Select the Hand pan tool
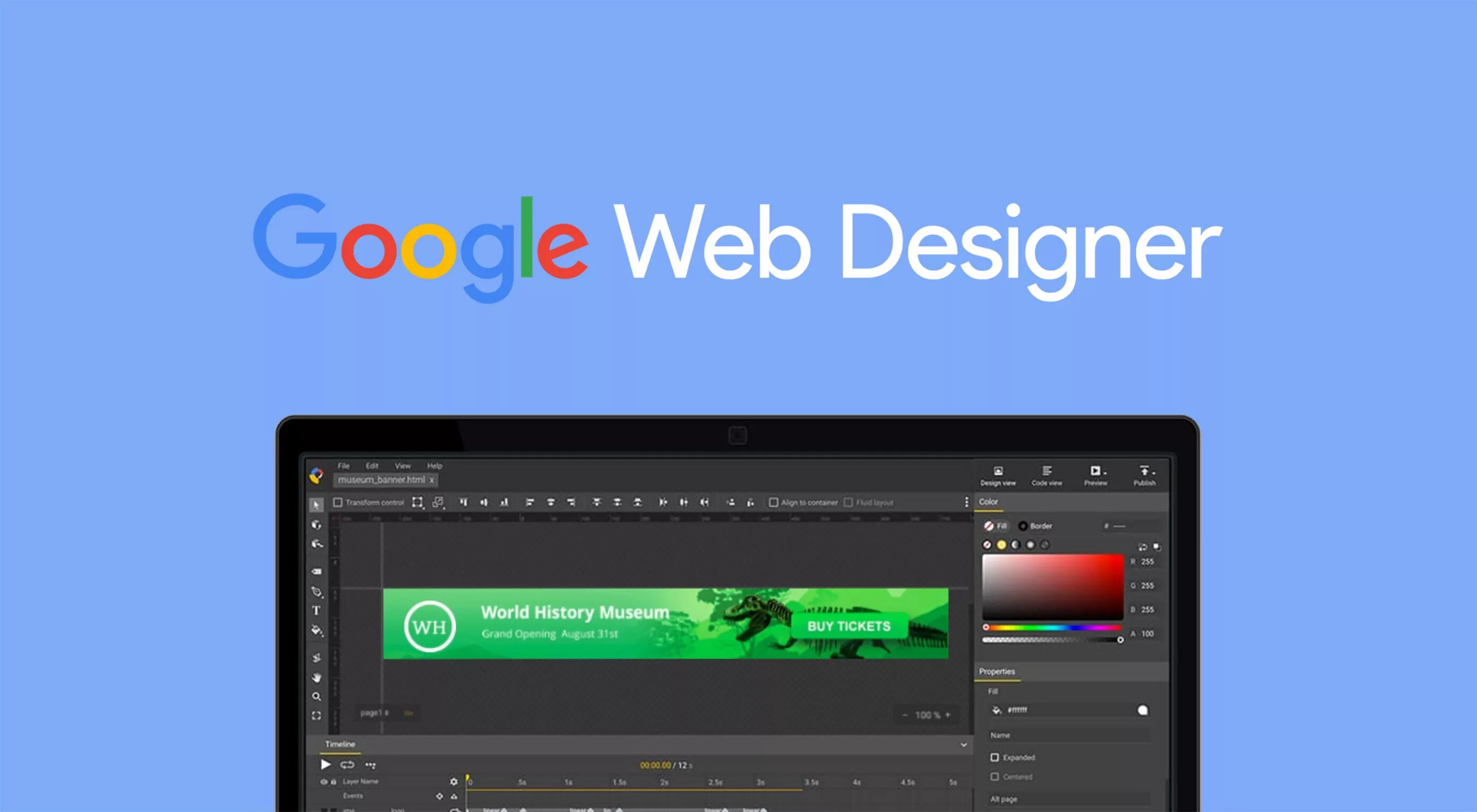This screenshot has width=1477, height=812. click(x=316, y=678)
